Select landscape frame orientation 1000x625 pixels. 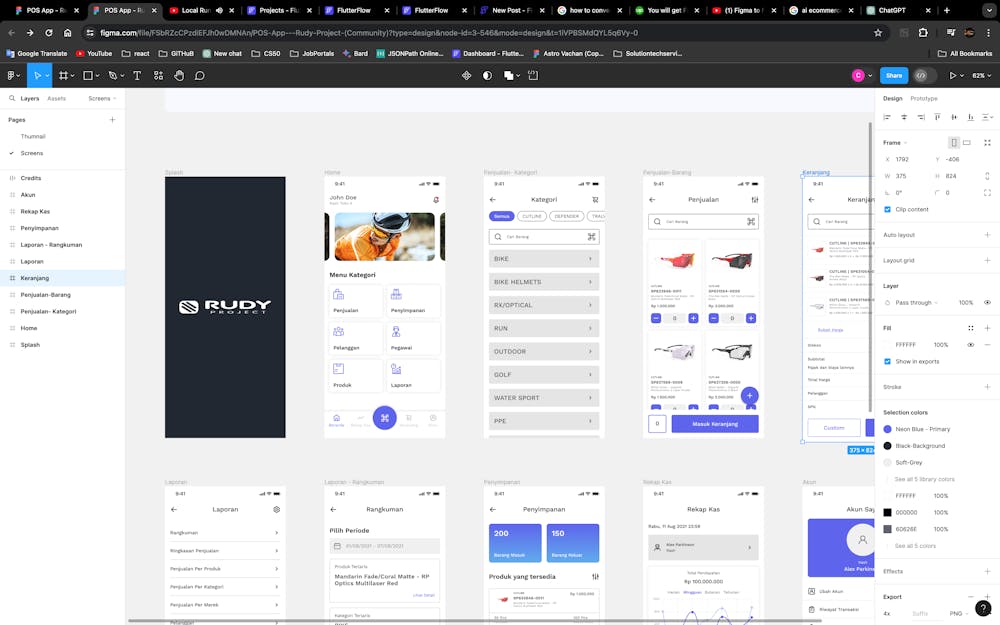pyautogui.click(x=967, y=143)
